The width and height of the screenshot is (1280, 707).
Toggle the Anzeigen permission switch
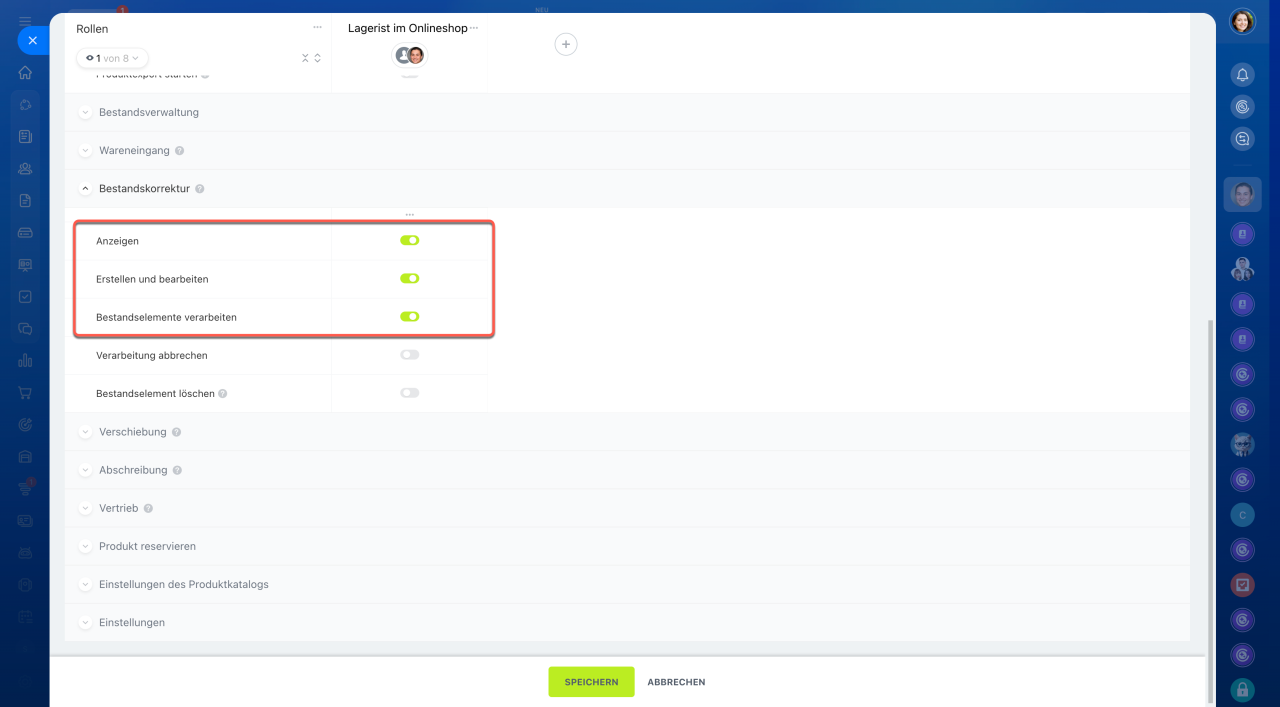point(410,241)
